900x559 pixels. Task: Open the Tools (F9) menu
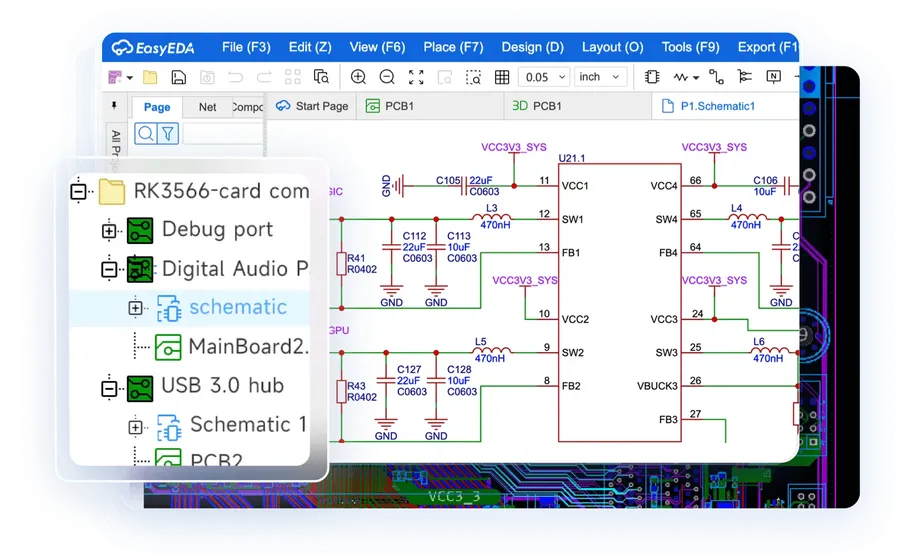pyautogui.click(x=690, y=47)
